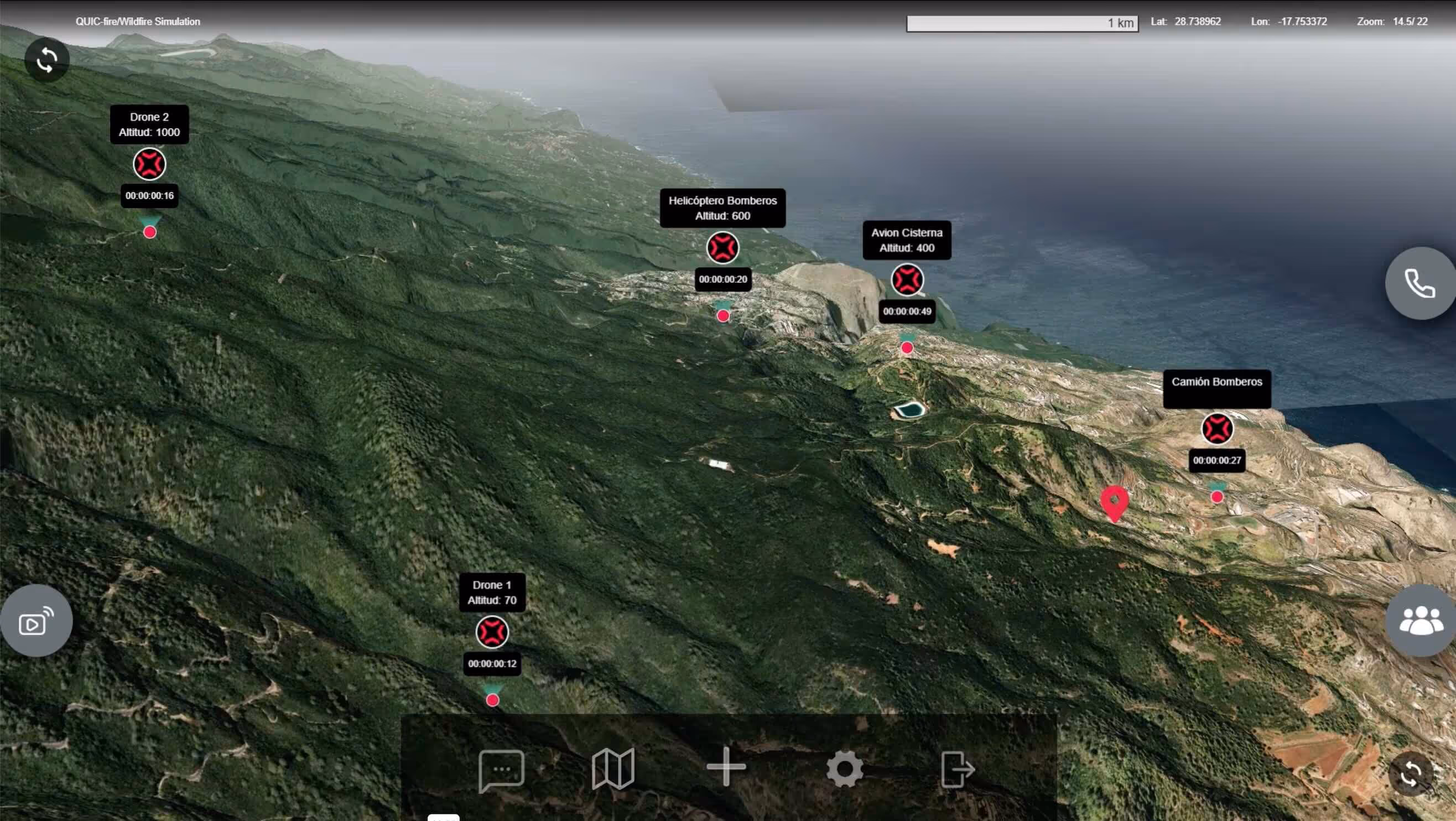The height and width of the screenshot is (821, 1456).
Task: Select the Drone 2 red marker icon
Action: (x=149, y=164)
